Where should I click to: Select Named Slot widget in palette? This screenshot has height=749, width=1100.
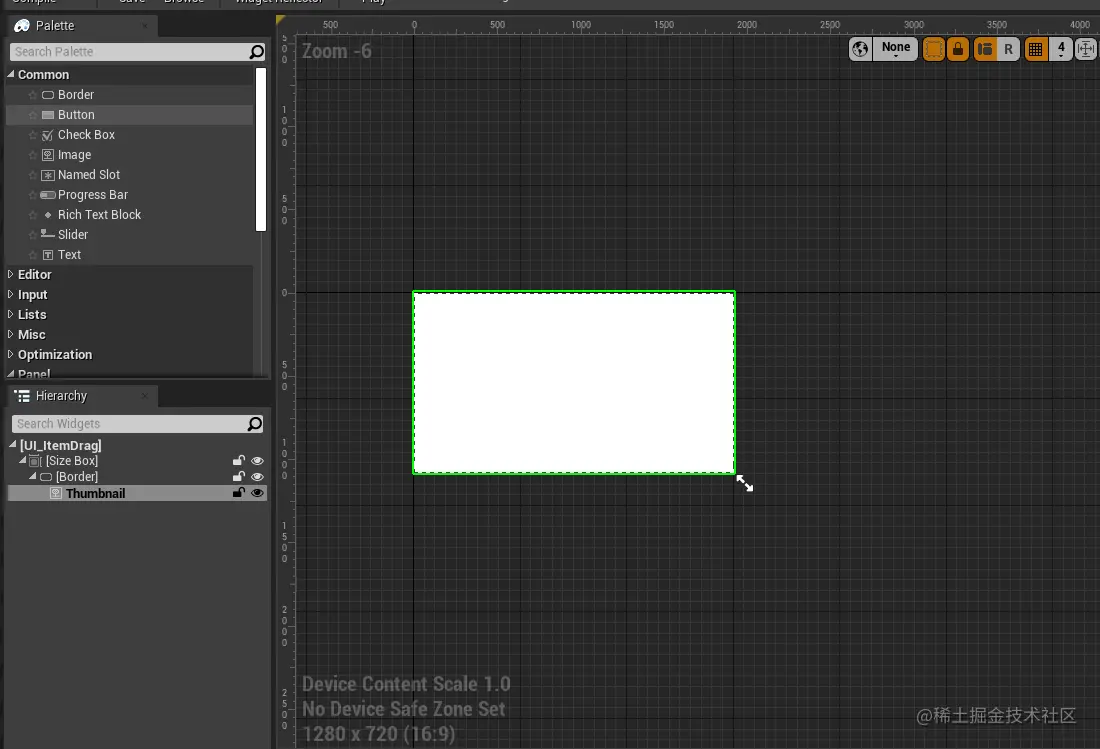coord(130,175)
